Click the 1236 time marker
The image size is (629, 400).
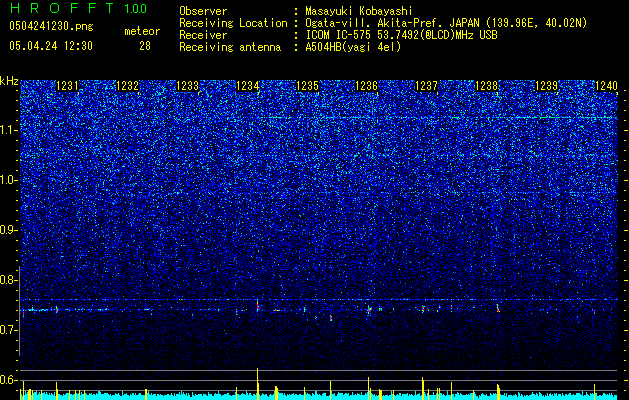(367, 86)
